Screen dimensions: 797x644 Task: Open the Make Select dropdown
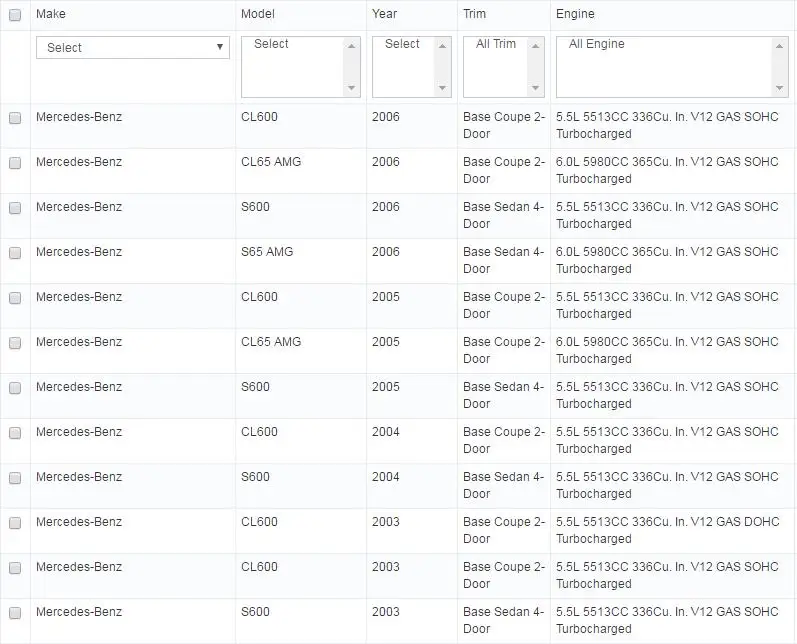point(133,47)
